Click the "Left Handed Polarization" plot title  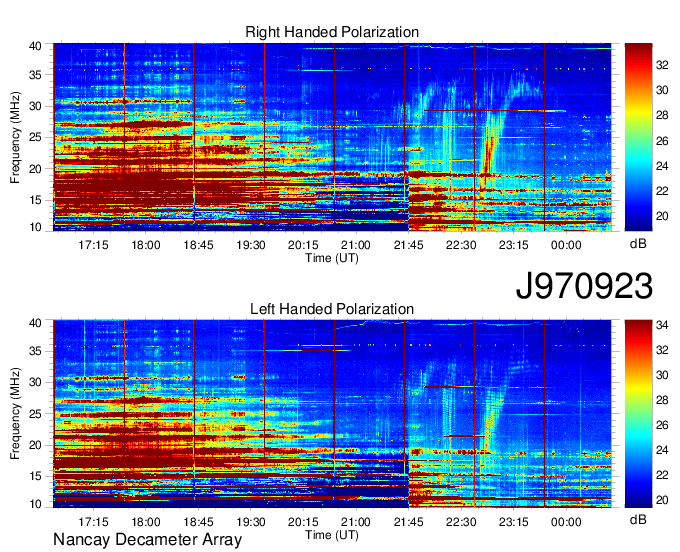point(332,309)
